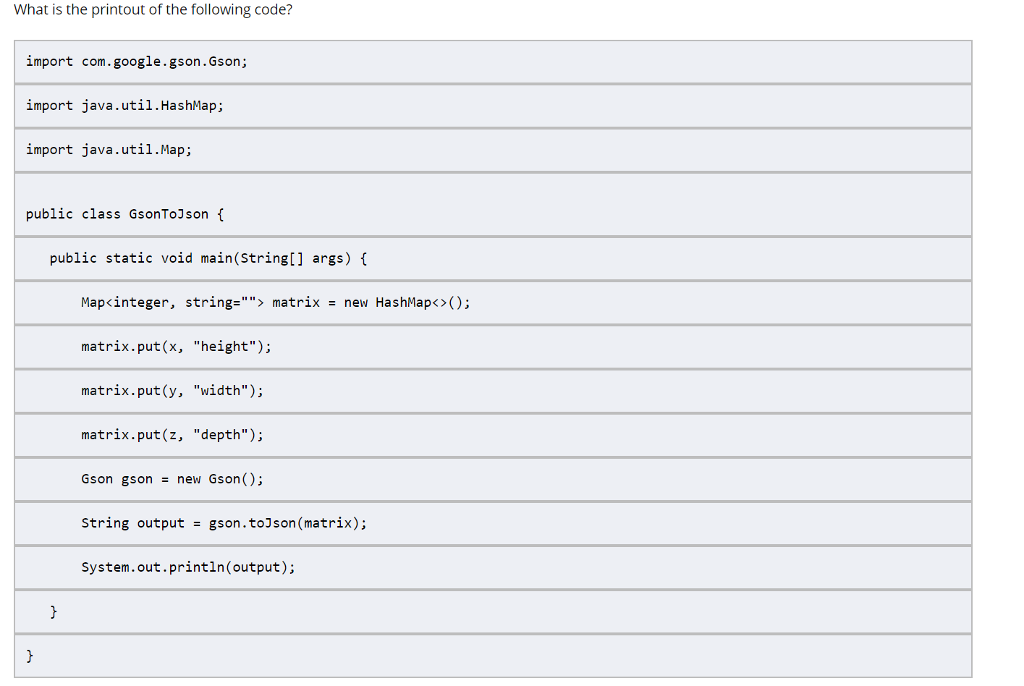Viewport: 1024px width, 686px height.
Task: Click the import com.google.gson.Gson line
Action: click(x=136, y=62)
